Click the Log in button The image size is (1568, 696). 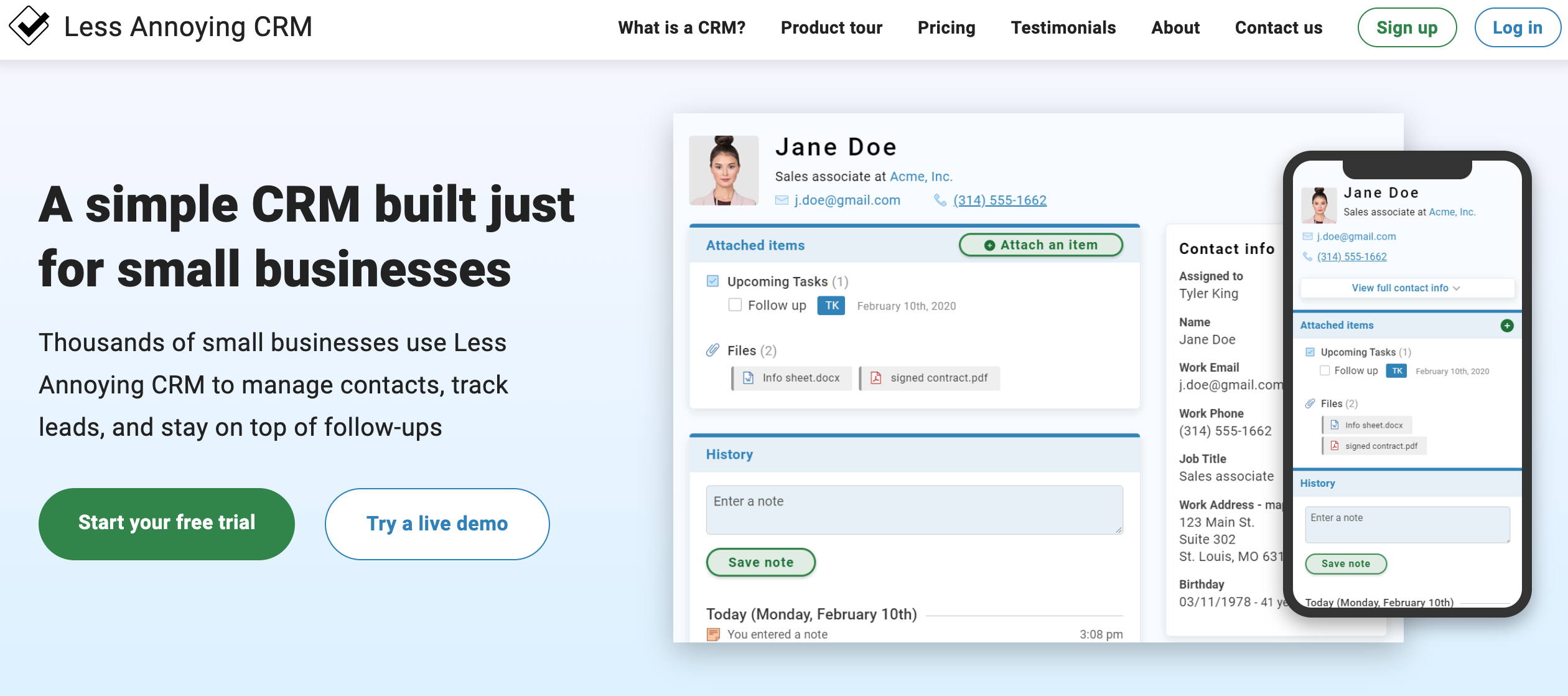(1518, 27)
